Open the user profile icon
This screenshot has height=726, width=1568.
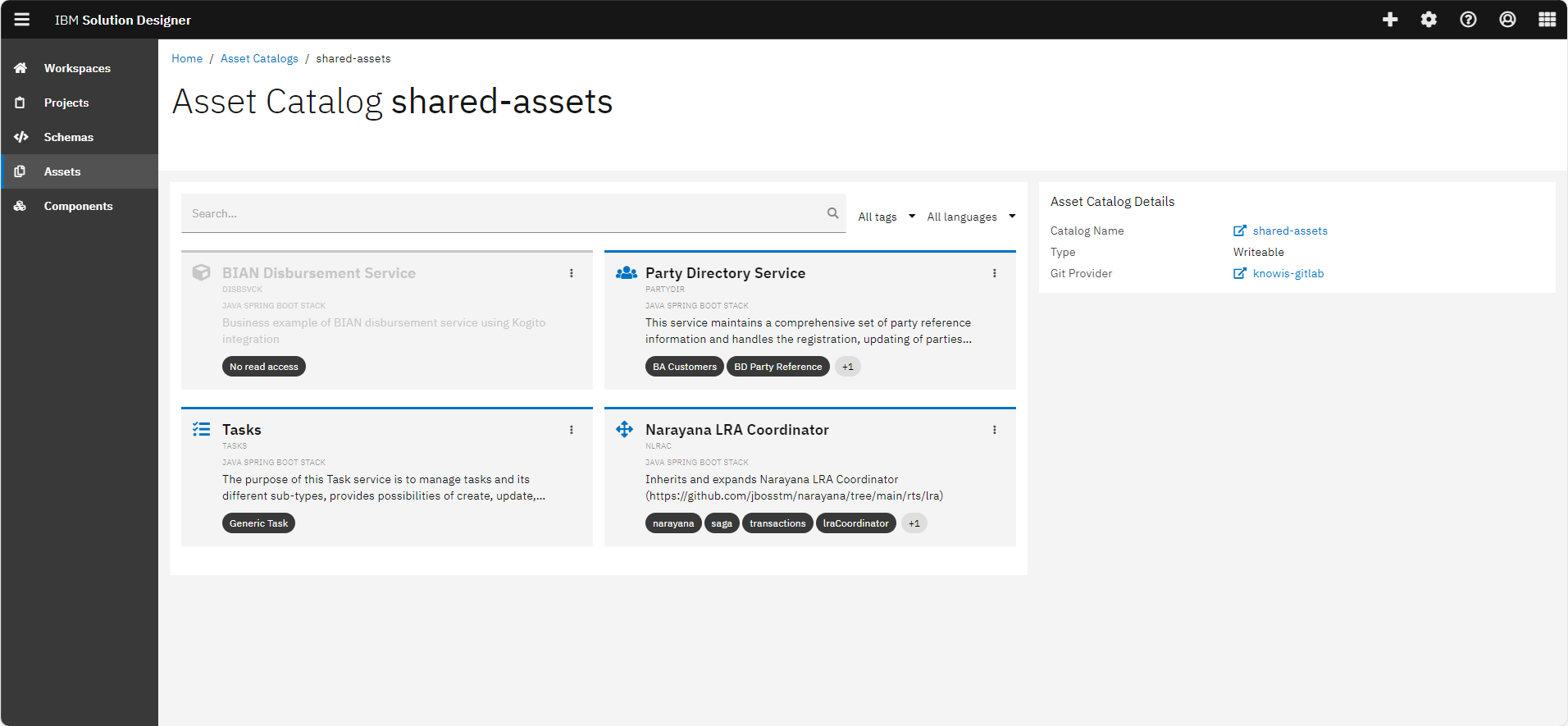(x=1507, y=20)
